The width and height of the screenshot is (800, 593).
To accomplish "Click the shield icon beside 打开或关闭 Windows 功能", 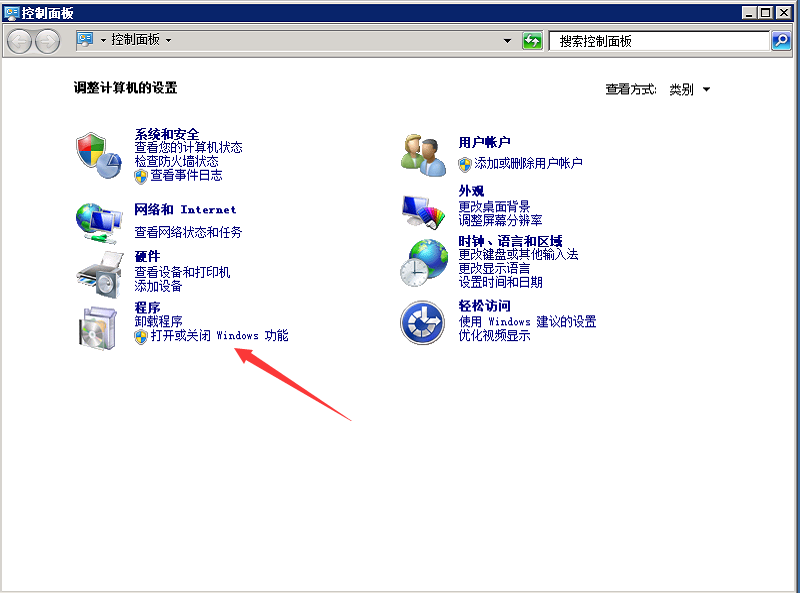I will (x=141, y=337).
